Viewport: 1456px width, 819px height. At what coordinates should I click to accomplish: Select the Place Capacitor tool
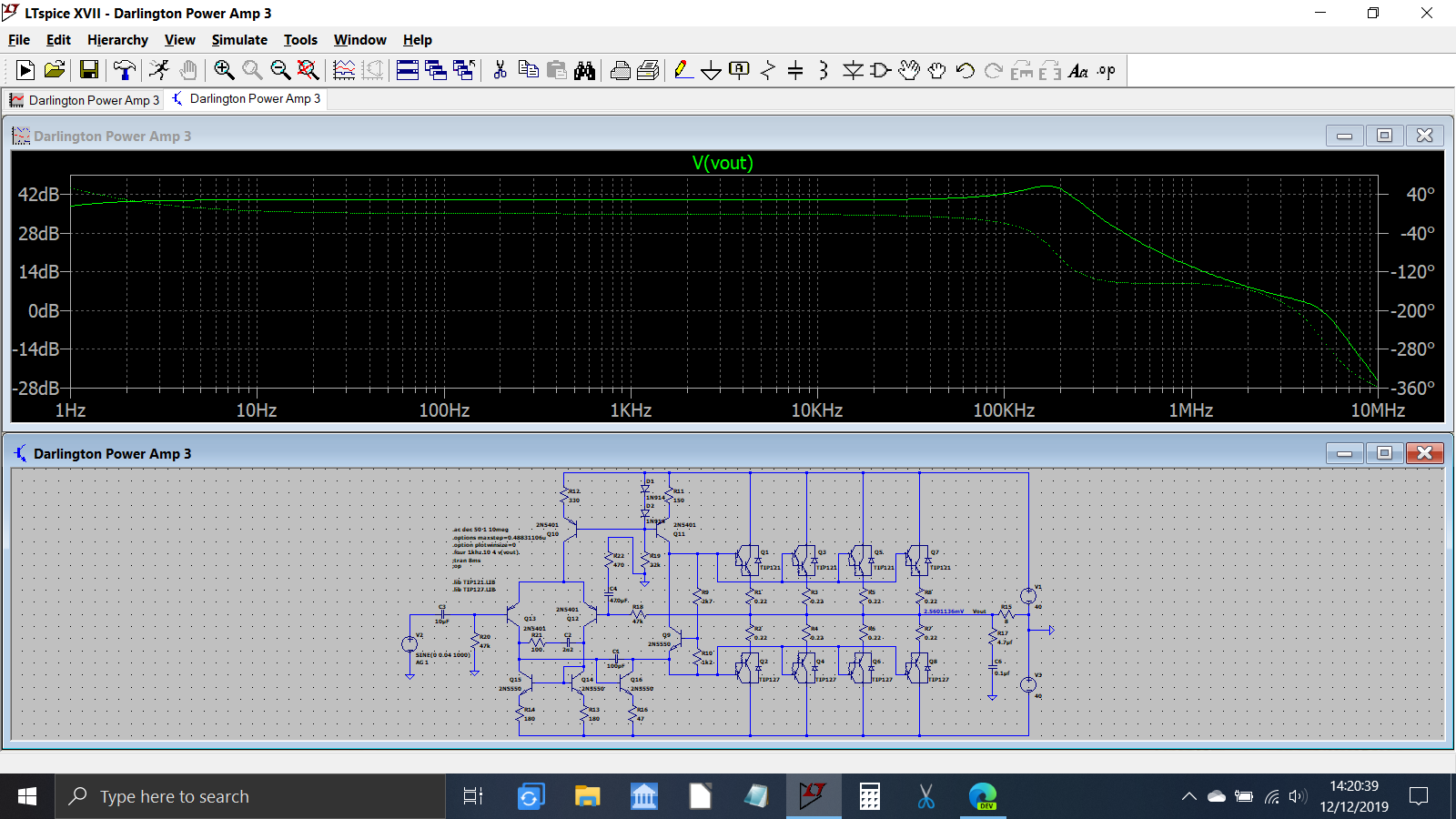(795, 70)
